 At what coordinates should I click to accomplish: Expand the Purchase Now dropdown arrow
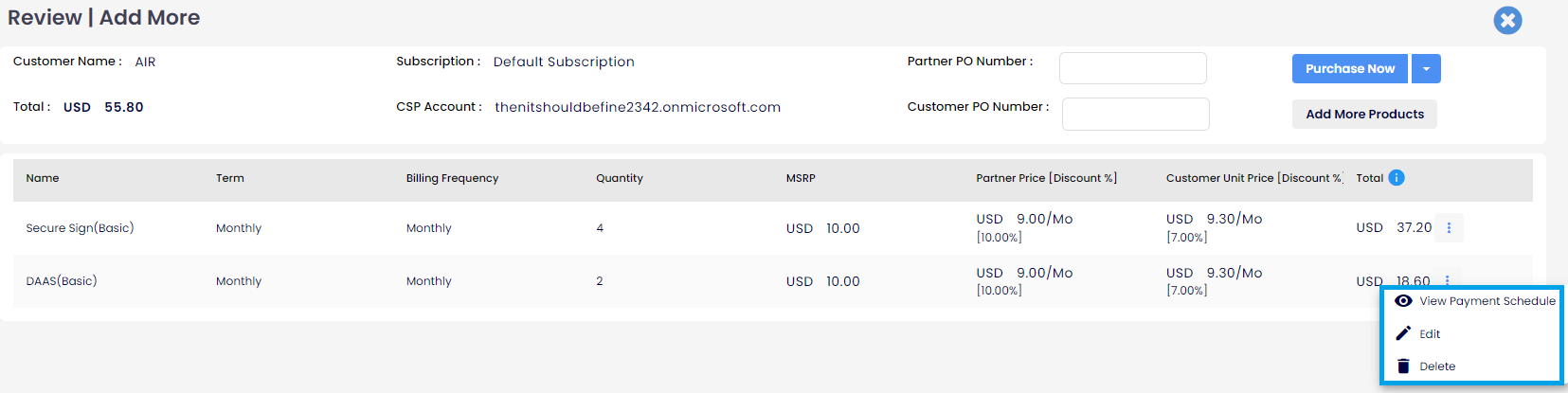coord(1426,68)
